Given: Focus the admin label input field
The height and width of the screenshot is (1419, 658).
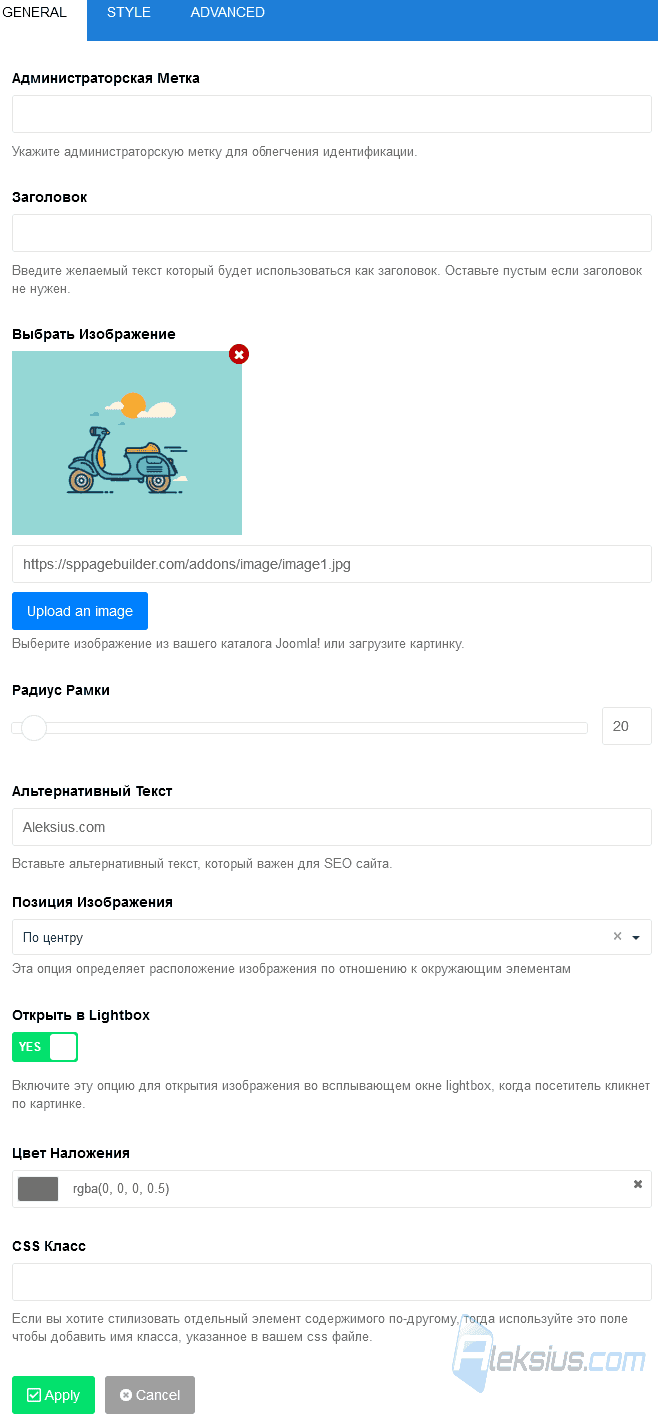Looking at the screenshot, I should point(332,114).
